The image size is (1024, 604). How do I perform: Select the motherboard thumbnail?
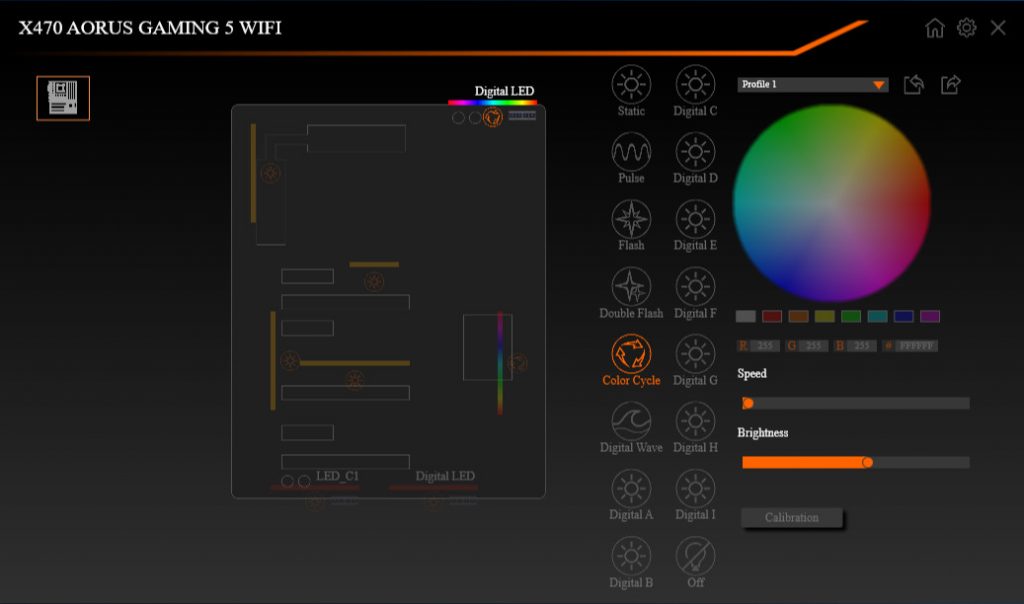pos(63,98)
